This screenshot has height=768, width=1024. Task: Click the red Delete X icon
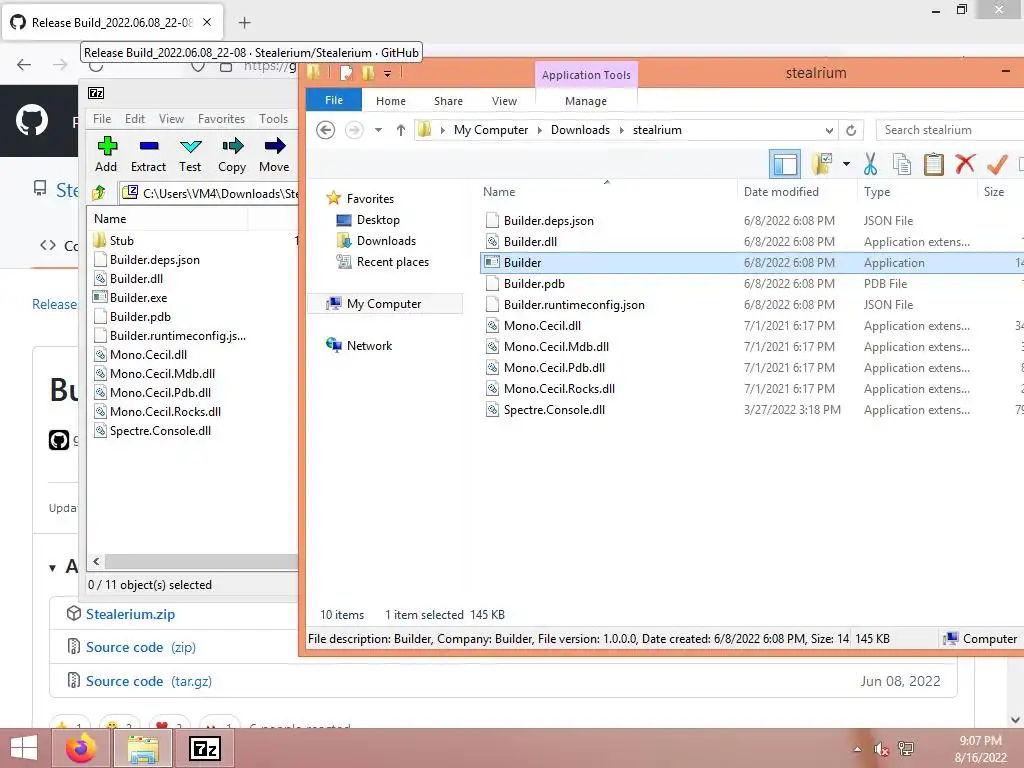click(965, 164)
